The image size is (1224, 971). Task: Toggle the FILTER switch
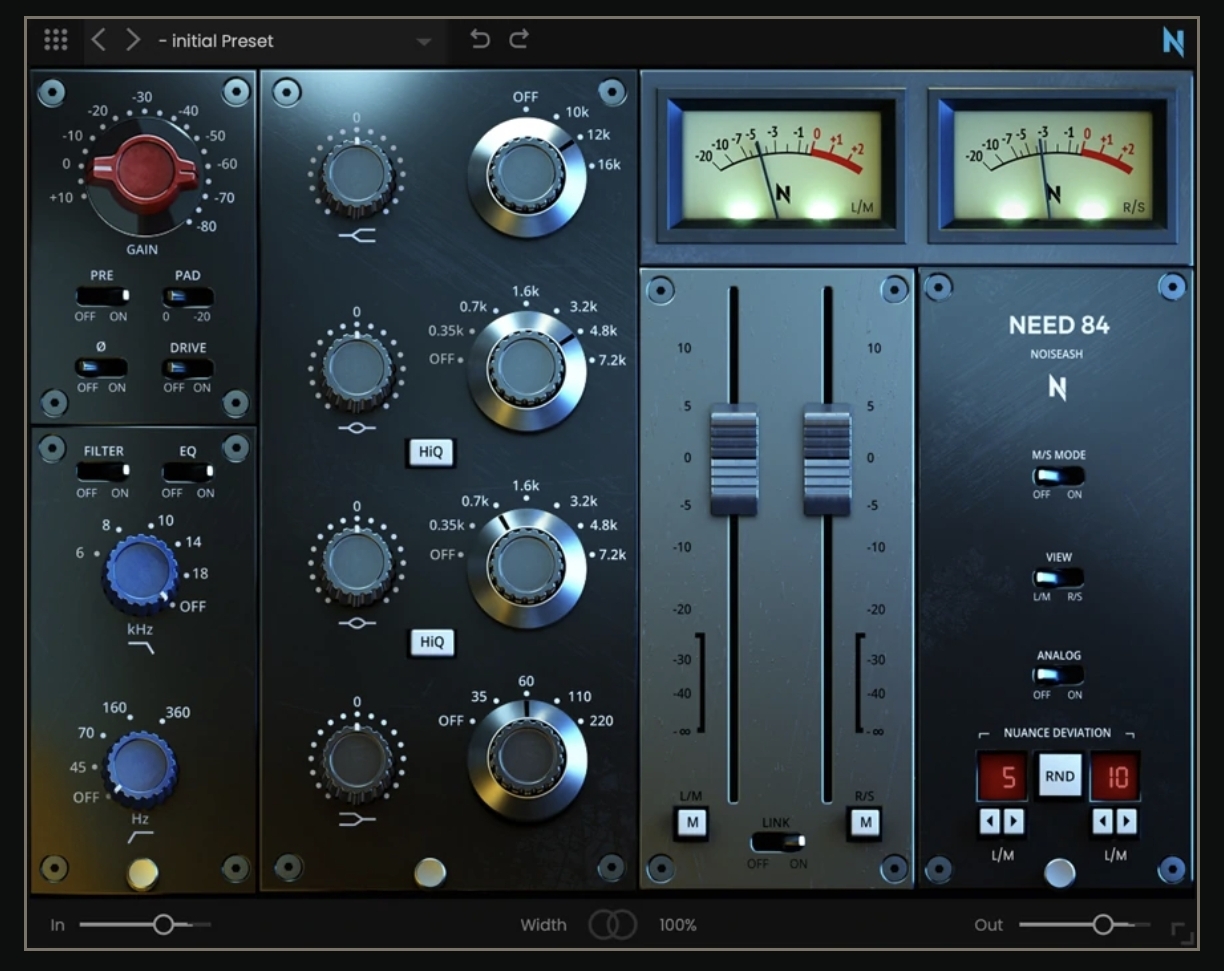(103, 472)
